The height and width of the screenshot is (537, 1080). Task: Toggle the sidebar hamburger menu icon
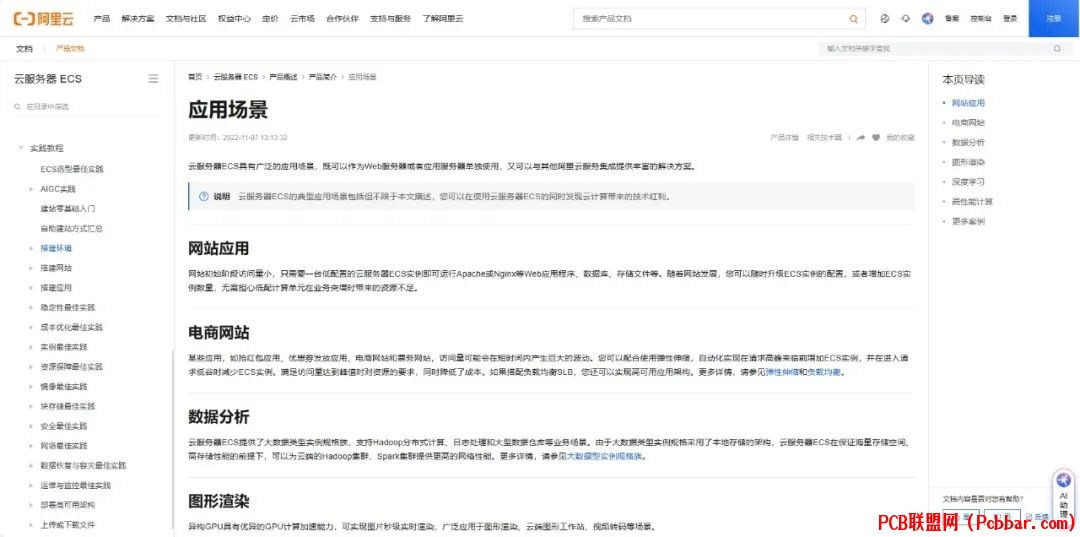click(x=154, y=78)
